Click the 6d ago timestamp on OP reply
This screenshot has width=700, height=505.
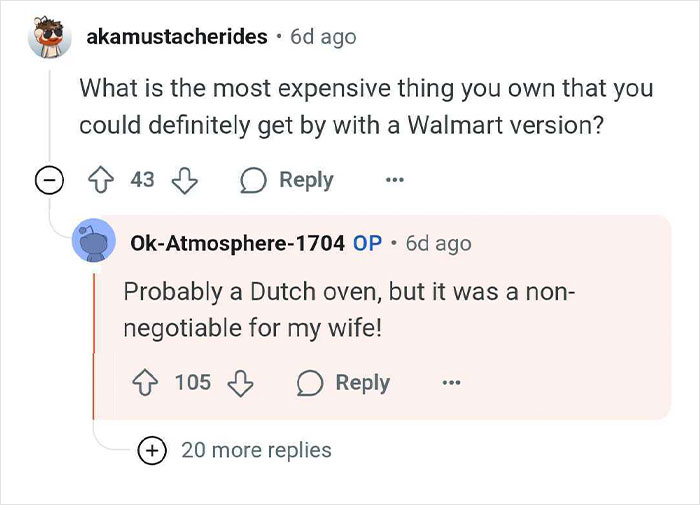click(438, 243)
